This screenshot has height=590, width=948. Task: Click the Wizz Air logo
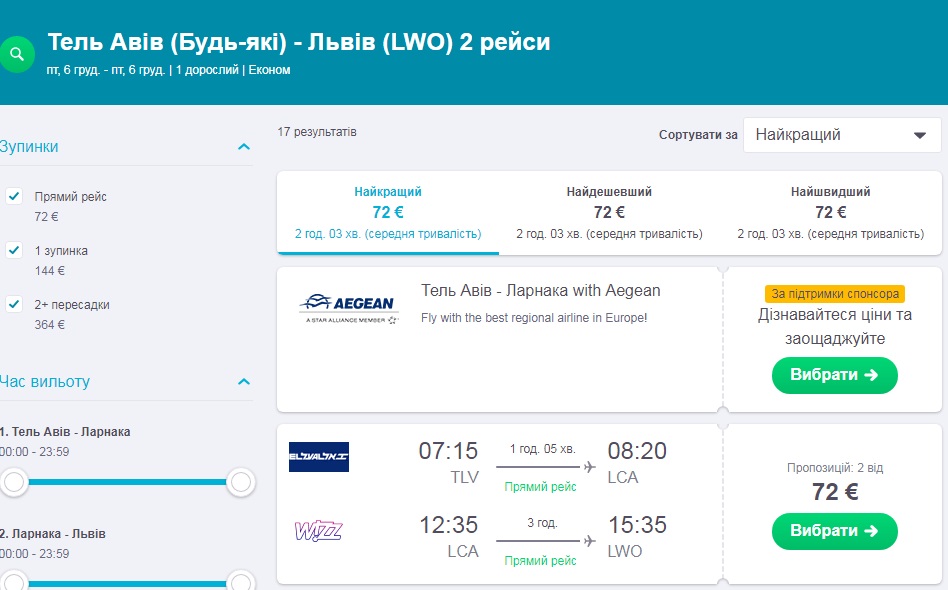[x=319, y=530]
